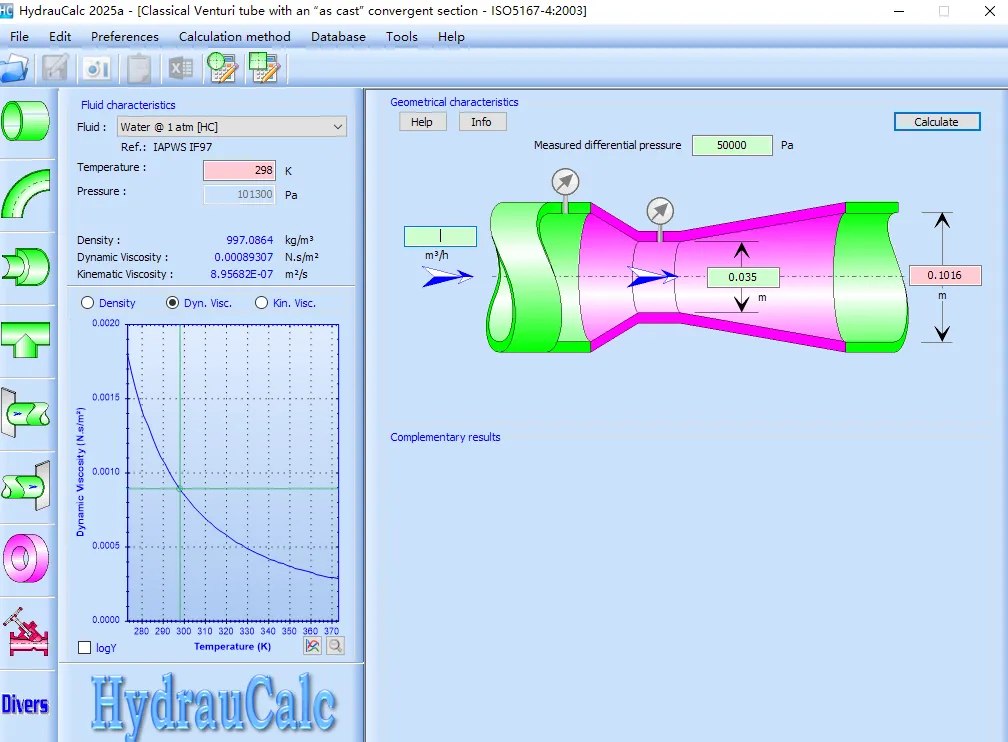Click the graph curve options icon
Viewport: 1008px width, 742px height.
click(x=312, y=646)
